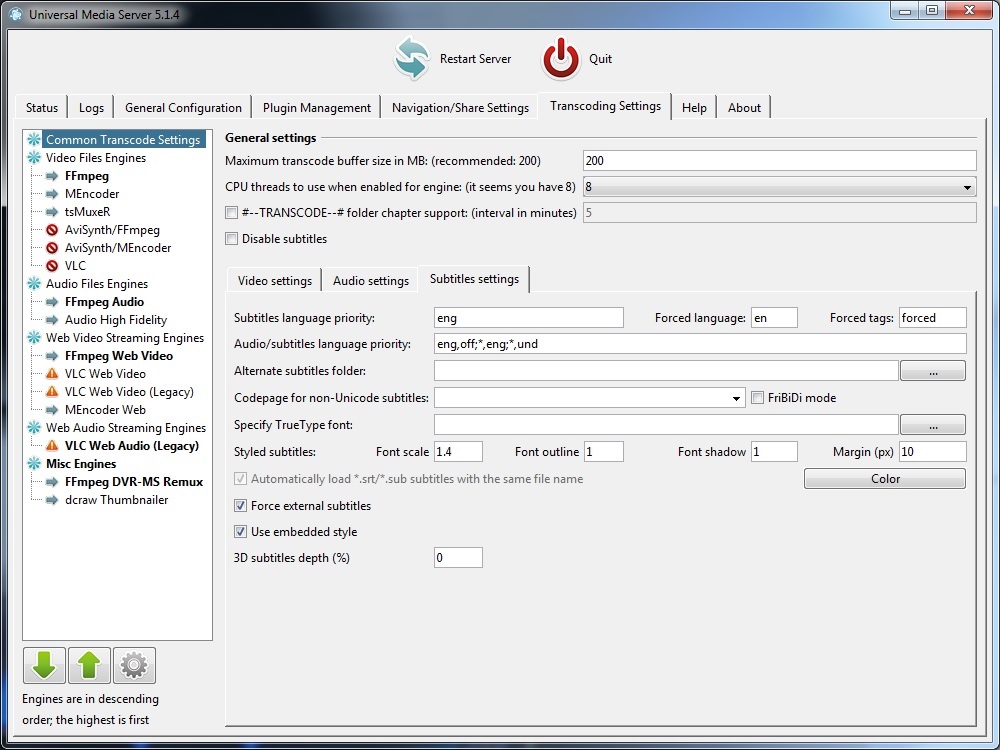Image resolution: width=1000 pixels, height=750 pixels.
Task: Click the Alternate subtitles folder text field
Action: 666,371
